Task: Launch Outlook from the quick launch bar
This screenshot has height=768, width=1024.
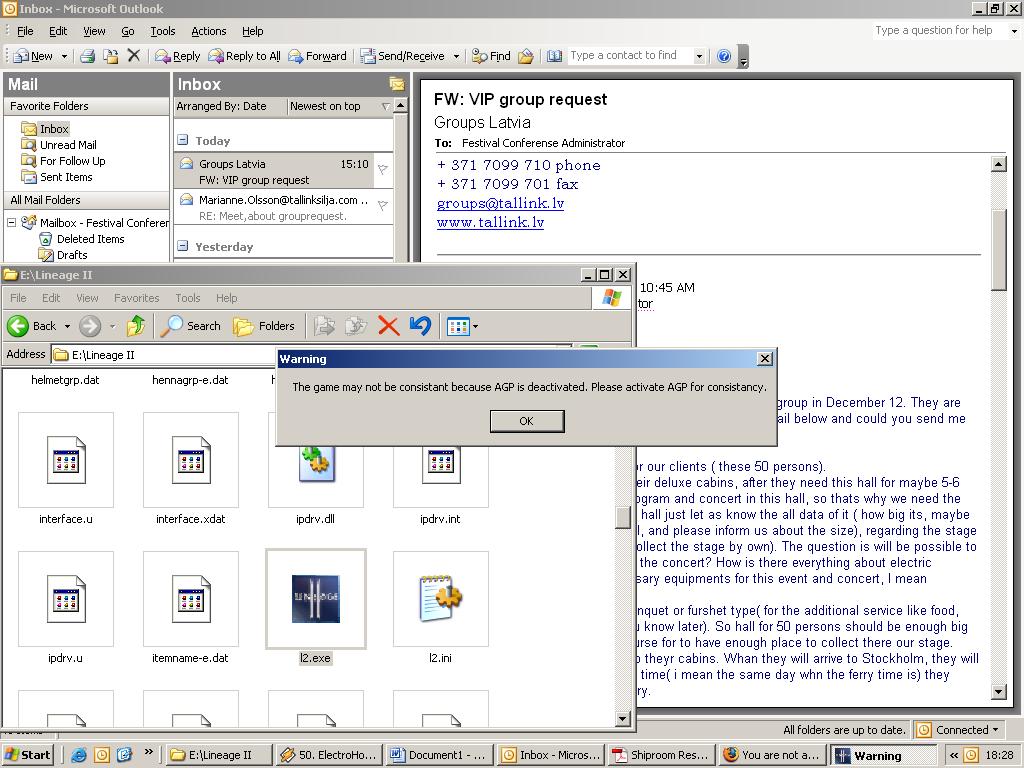Action: 102,755
